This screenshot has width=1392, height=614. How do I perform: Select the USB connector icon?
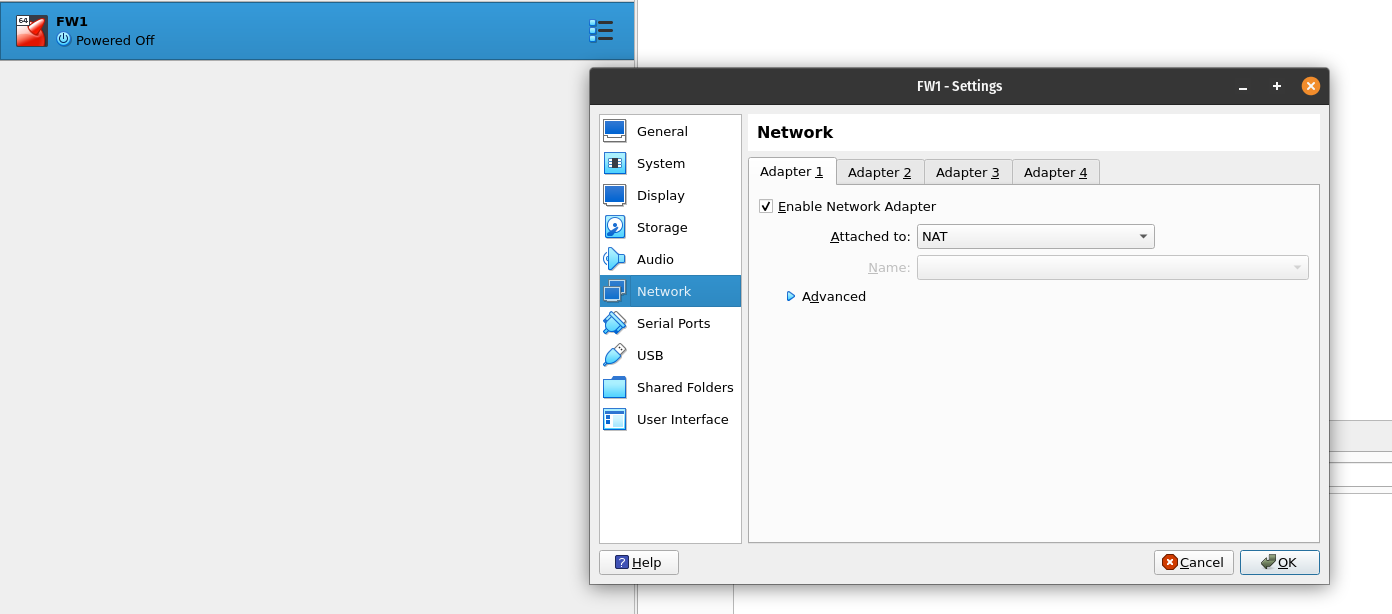(614, 355)
